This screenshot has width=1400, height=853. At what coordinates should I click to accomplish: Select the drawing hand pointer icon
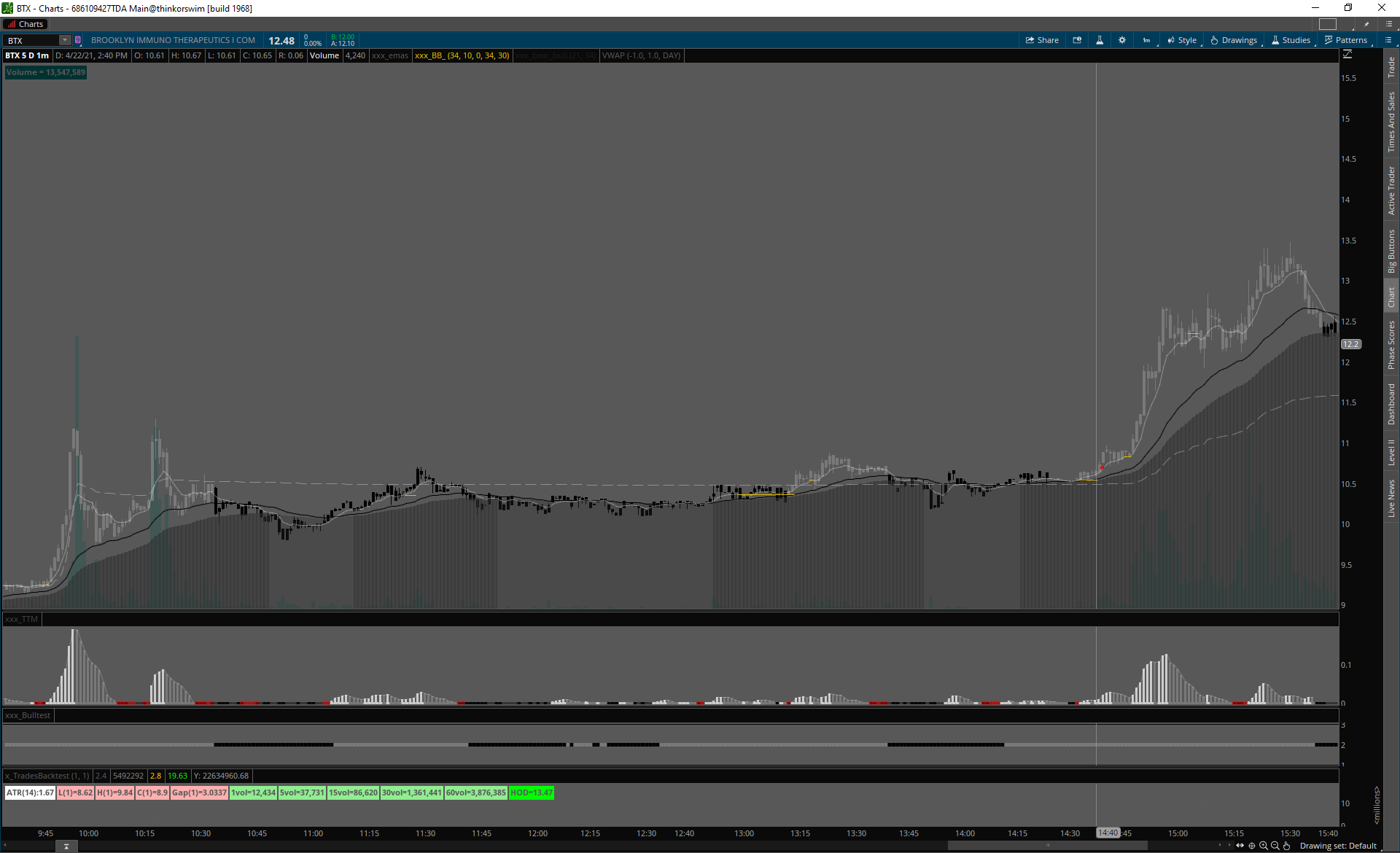pos(1287,846)
